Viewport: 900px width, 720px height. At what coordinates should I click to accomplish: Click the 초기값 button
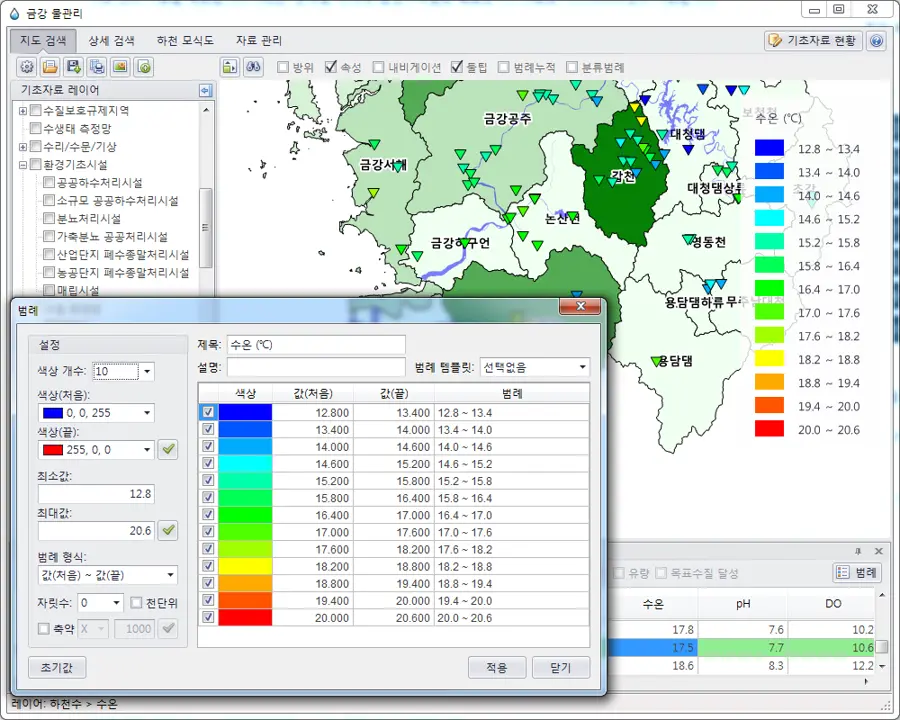(x=57, y=668)
